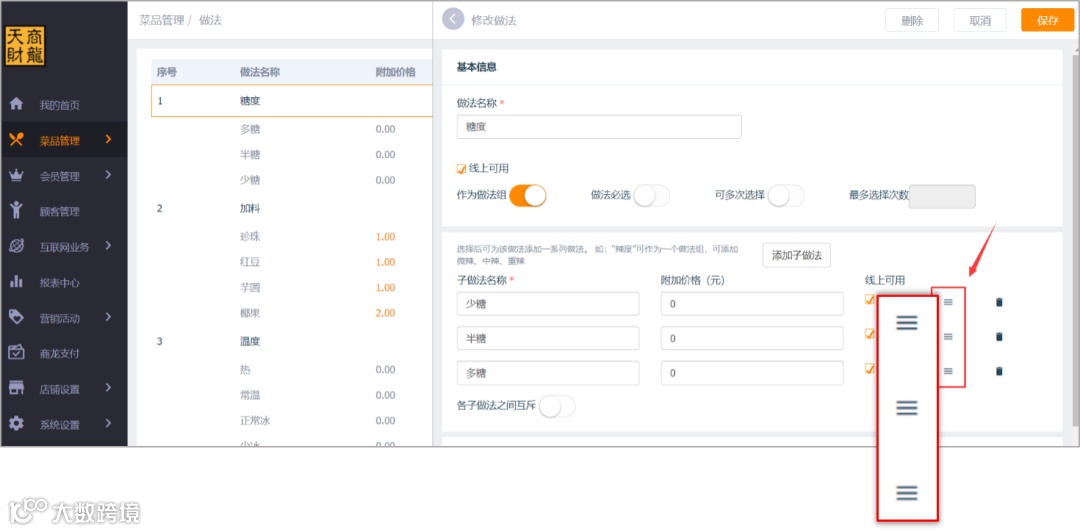The height and width of the screenshot is (532, 1080).
Task: Click the 报表中心 bar chart icon
Action: pyautogui.click(x=16, y=282)
